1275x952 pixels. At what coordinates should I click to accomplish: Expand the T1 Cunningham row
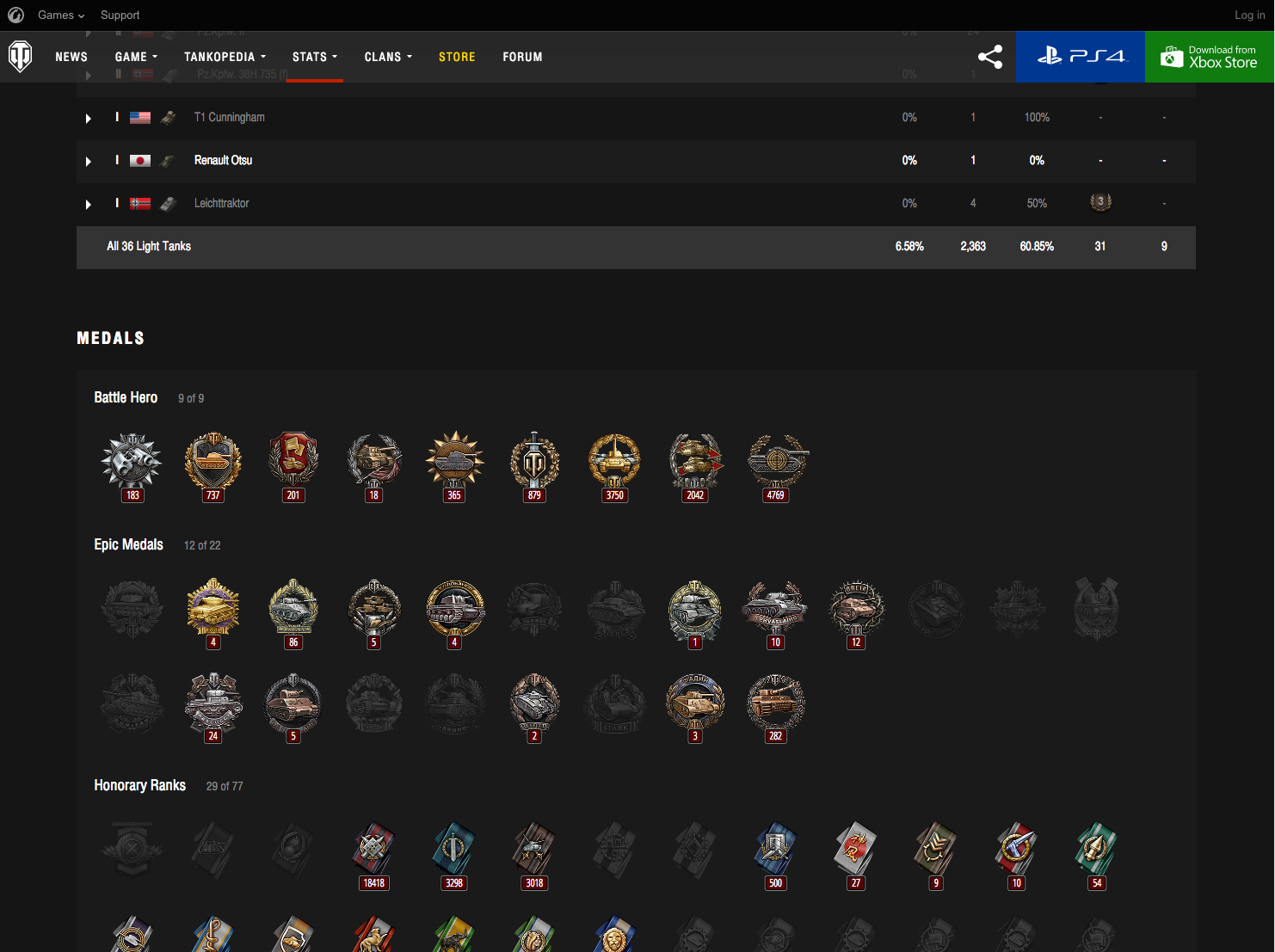click(x=88, y=118)
